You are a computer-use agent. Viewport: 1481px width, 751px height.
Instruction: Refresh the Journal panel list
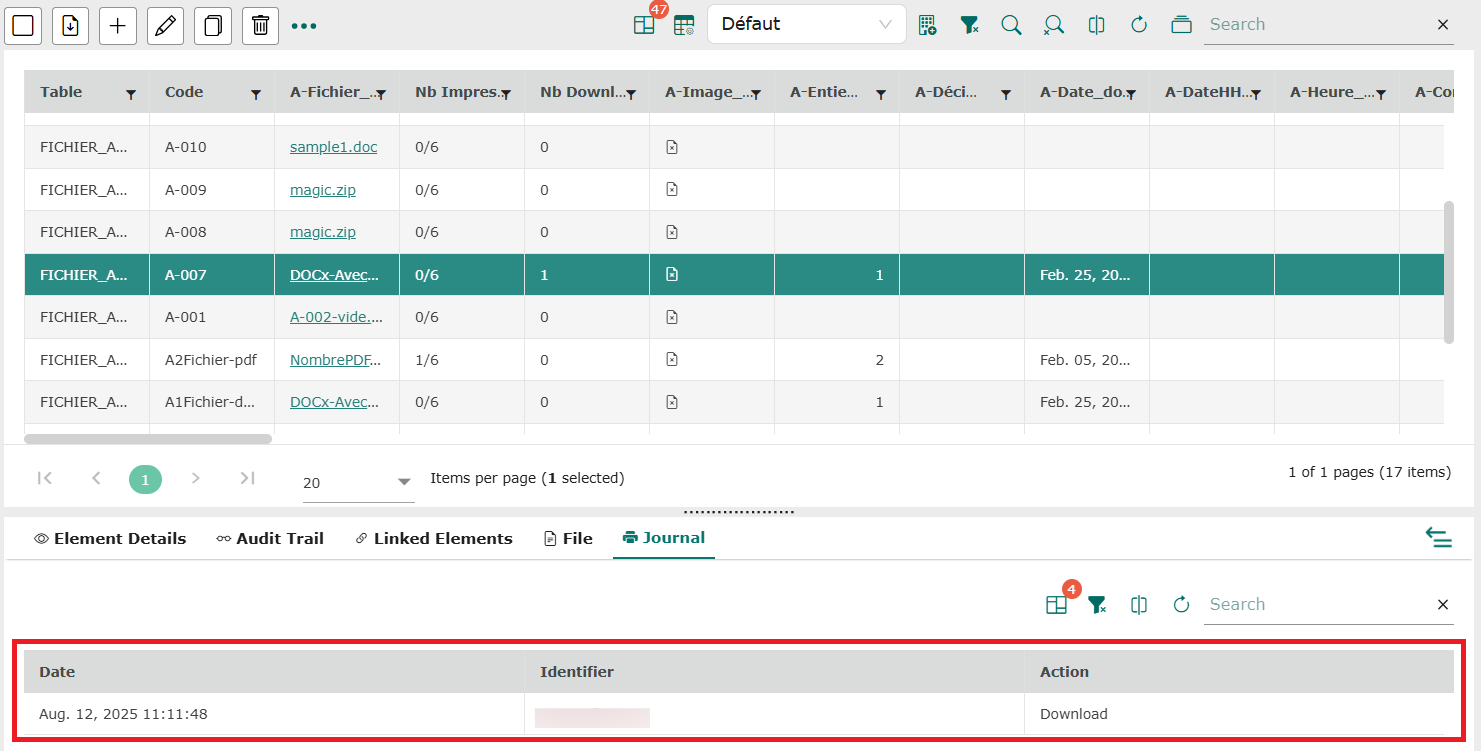click(1181, 604)
